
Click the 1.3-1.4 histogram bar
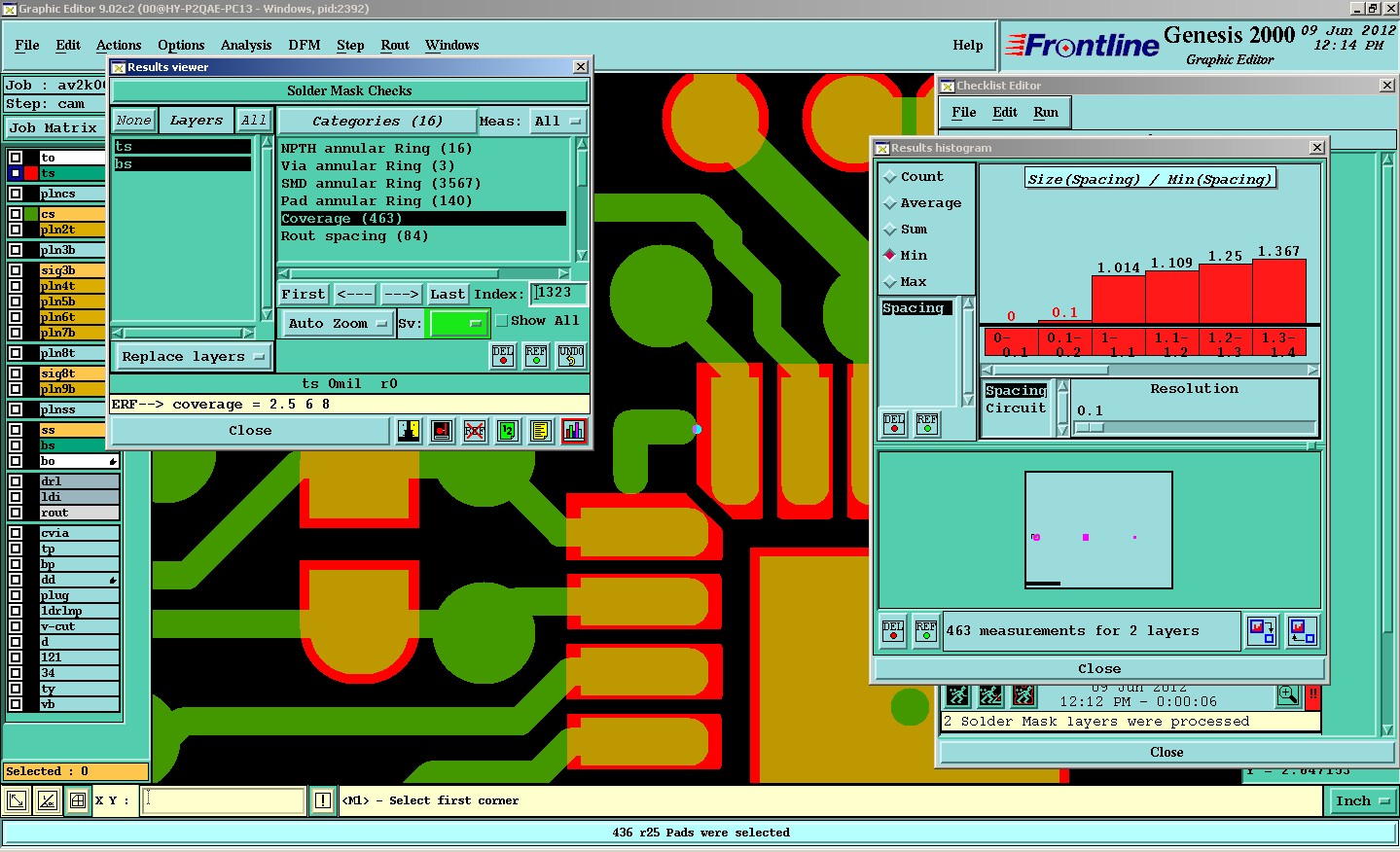click(1278, 291)
